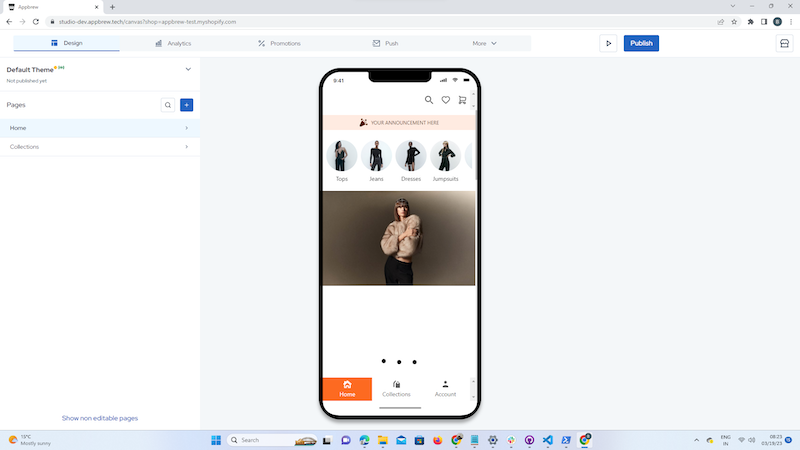
Task: Select the Jumpsuits category circle
Action: pos(445,156)
